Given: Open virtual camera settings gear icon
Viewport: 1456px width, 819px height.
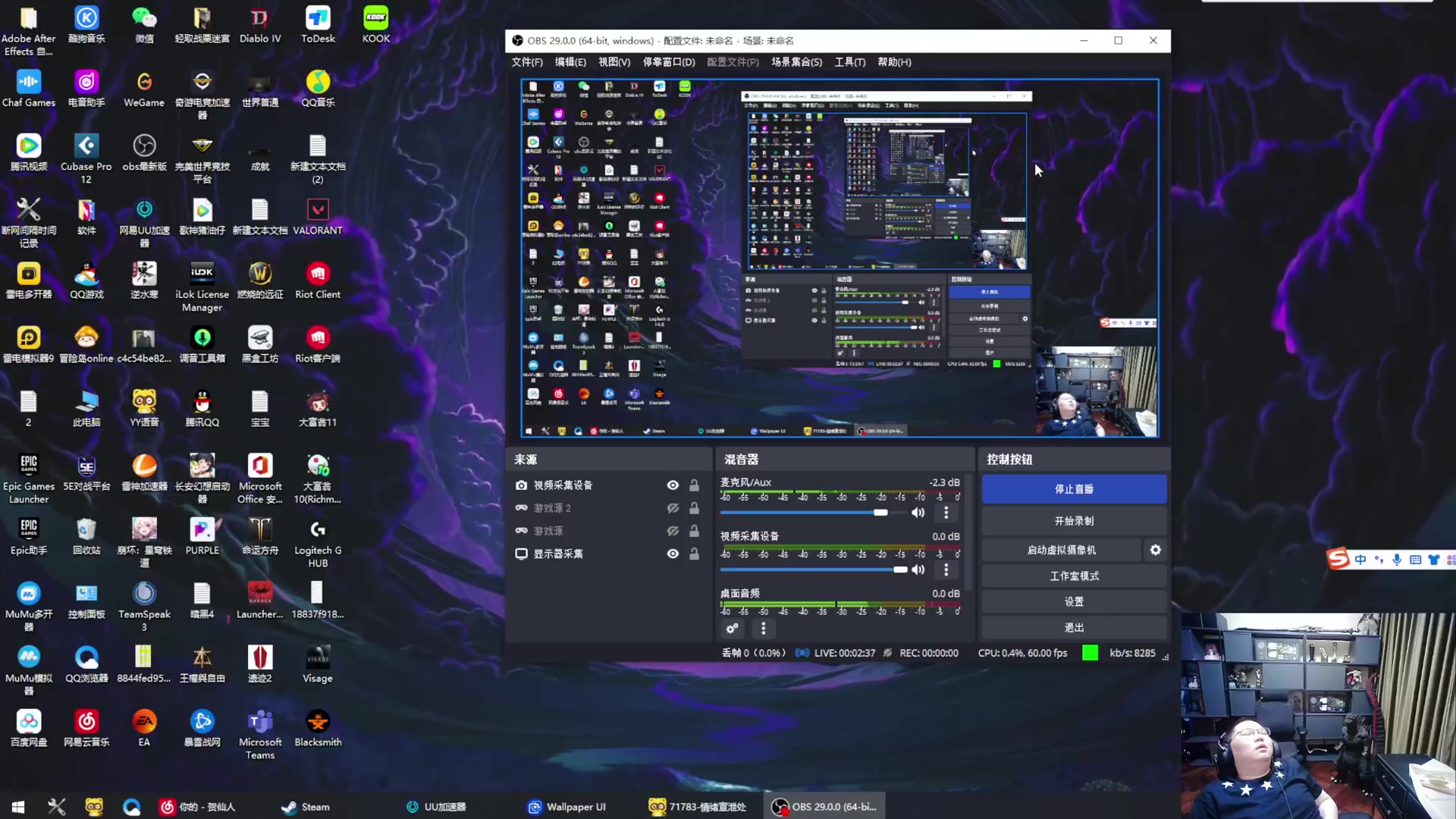Looking at the screenshot, I should point(1155,551).
